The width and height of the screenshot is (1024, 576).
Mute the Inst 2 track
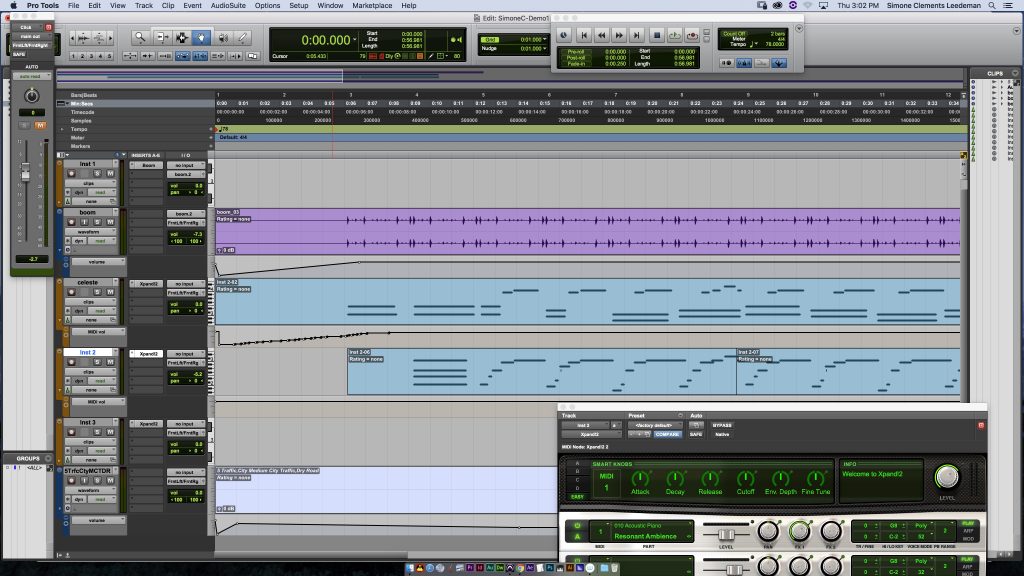coord(110,362)
